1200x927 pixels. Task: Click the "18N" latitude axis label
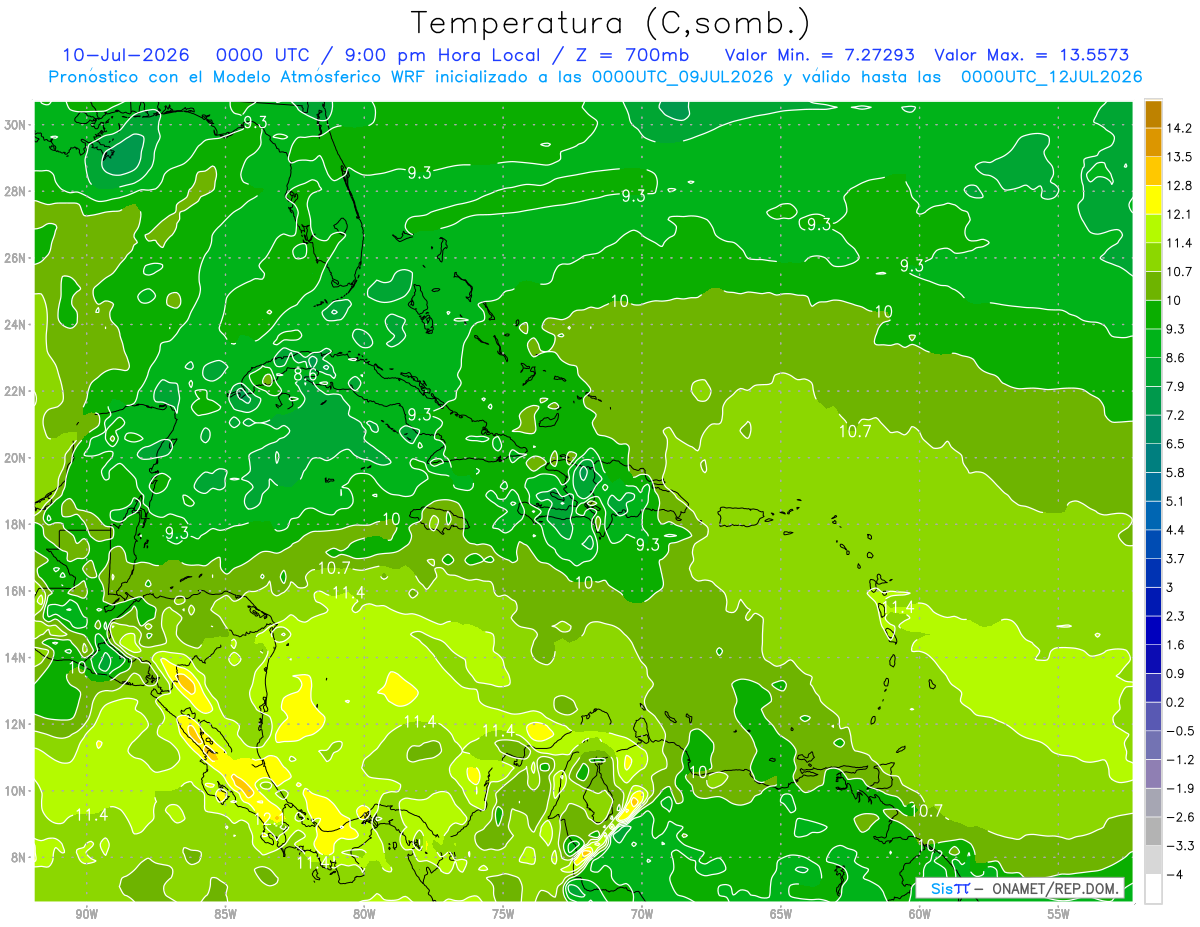(15, 524)
